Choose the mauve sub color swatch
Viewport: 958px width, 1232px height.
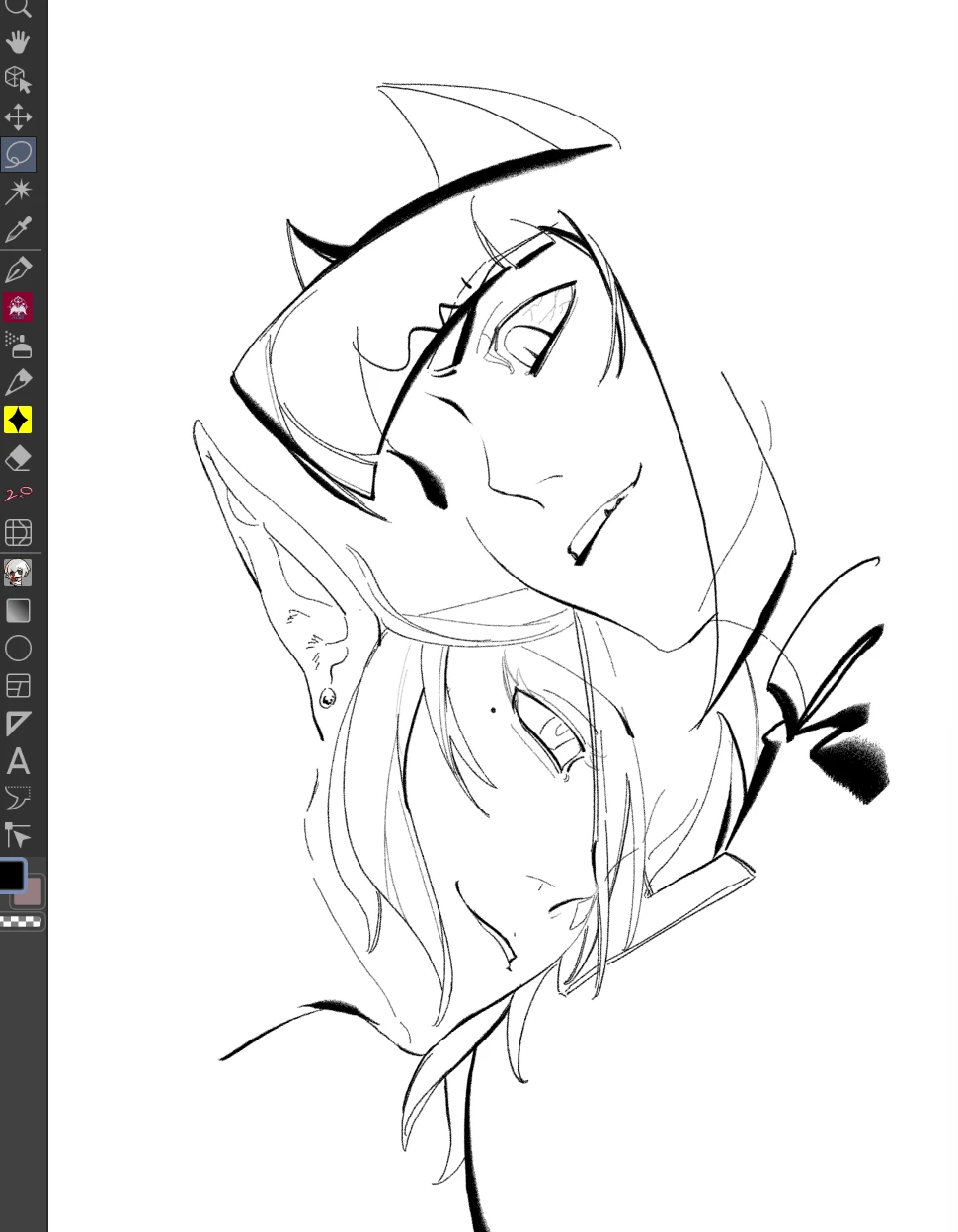pyautogui.click(x=33, y=892)
